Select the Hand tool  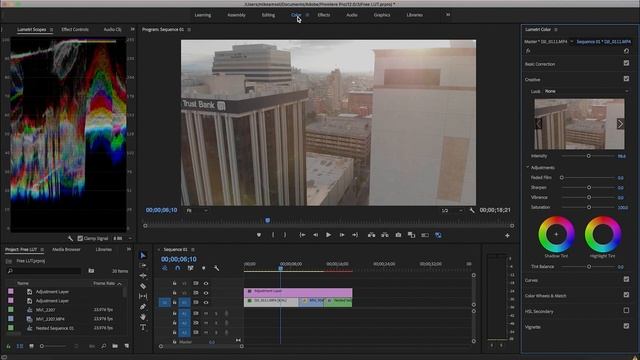pos(143,317)
